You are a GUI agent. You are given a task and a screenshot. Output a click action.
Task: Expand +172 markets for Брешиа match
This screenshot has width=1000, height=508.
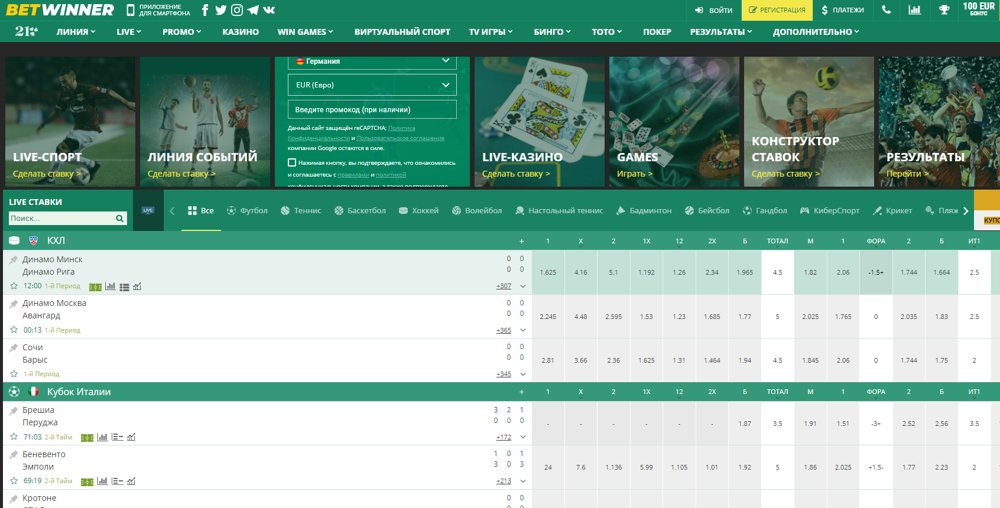click(504, 437)
